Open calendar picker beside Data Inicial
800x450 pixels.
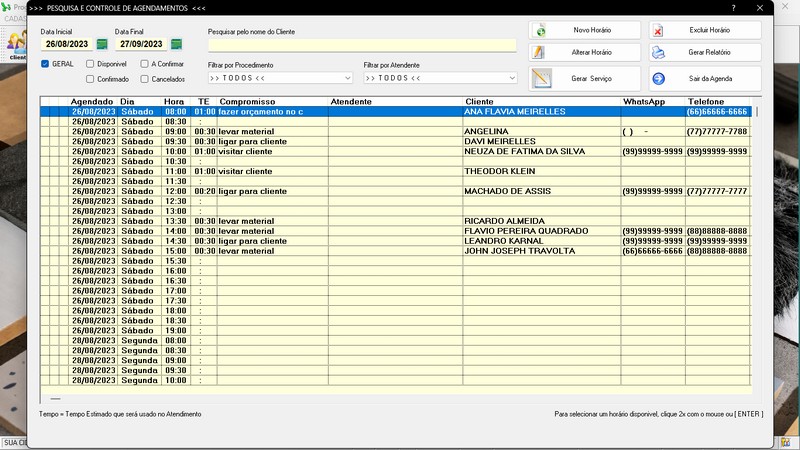pyautogui.click(x=102, y=44)
